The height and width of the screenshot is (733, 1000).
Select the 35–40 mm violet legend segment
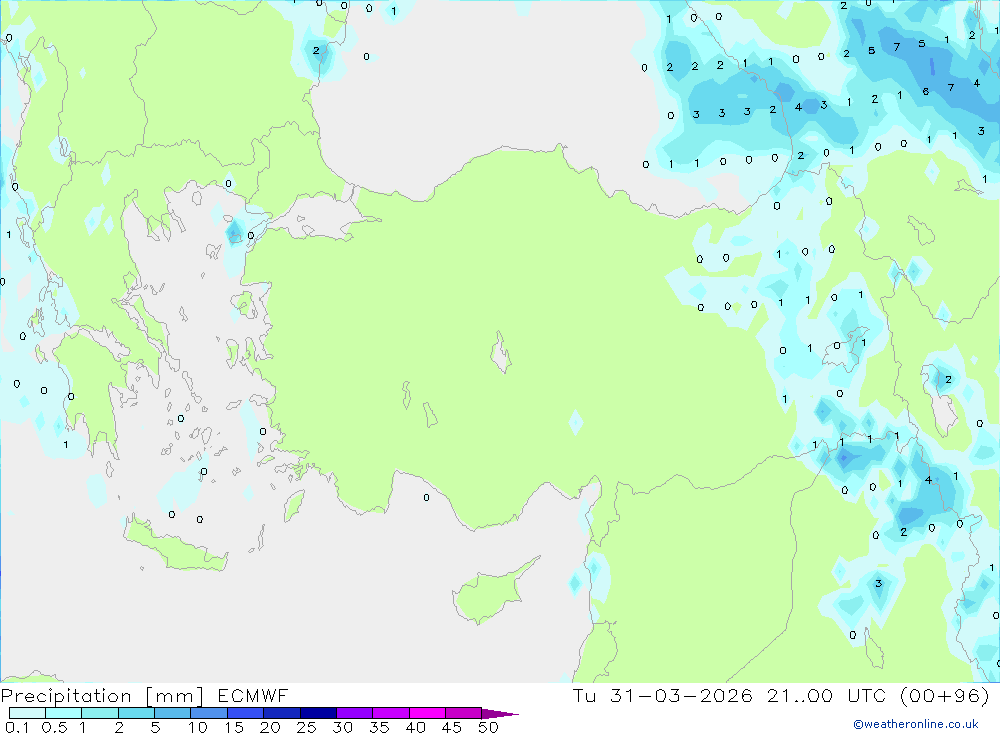[x=390, y=713]
